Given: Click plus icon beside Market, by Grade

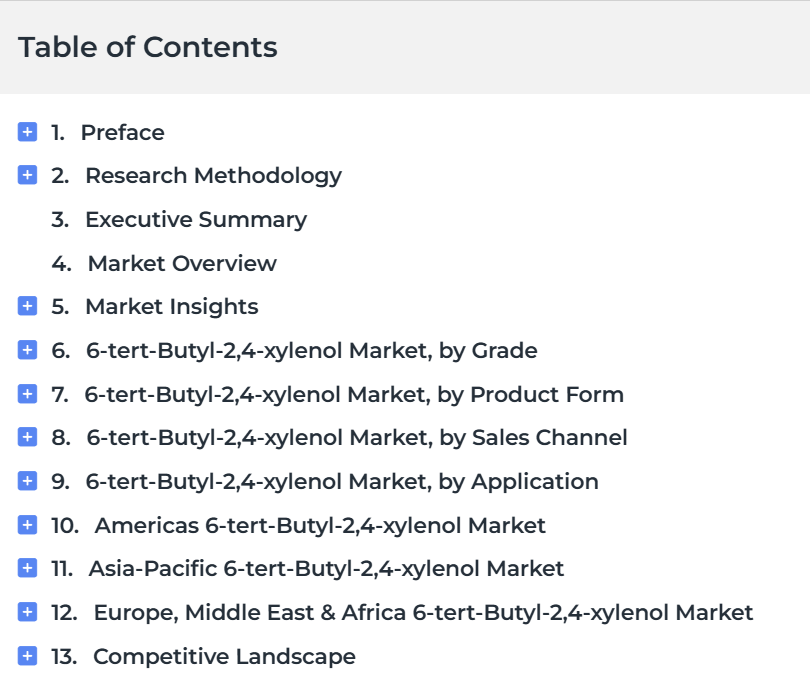Looking at the screenshot, I should pos(27,350).
